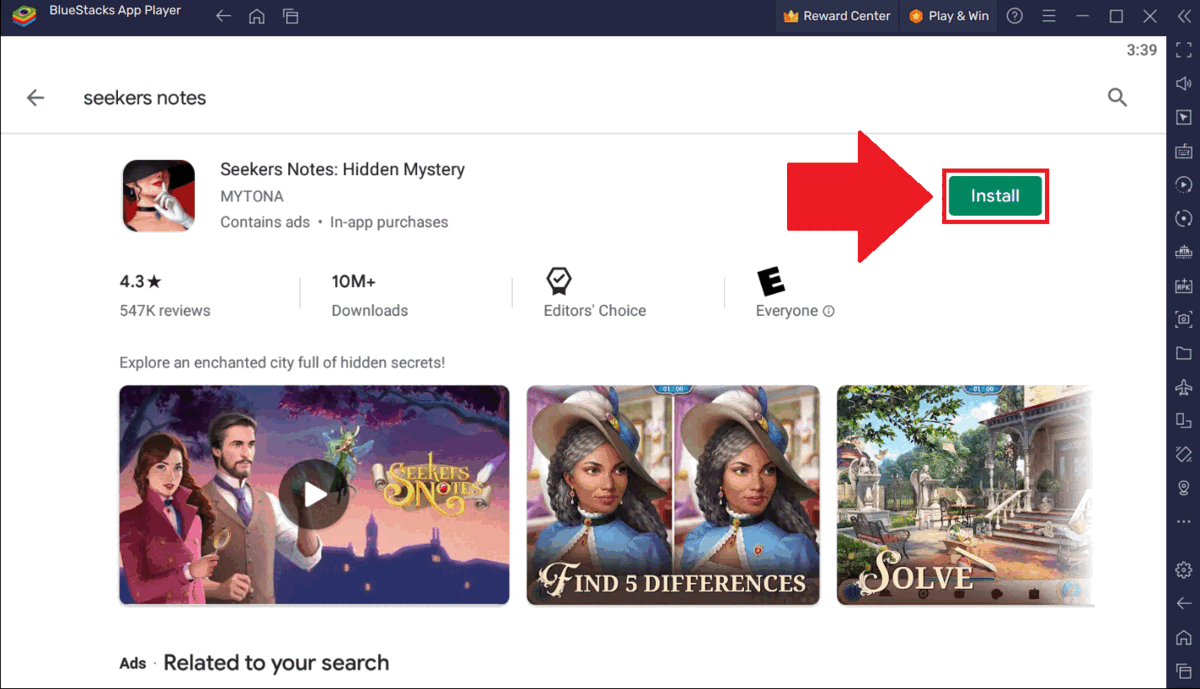Open the Seekers Notes app icon
1200x689 pixels.
(159, 196)
